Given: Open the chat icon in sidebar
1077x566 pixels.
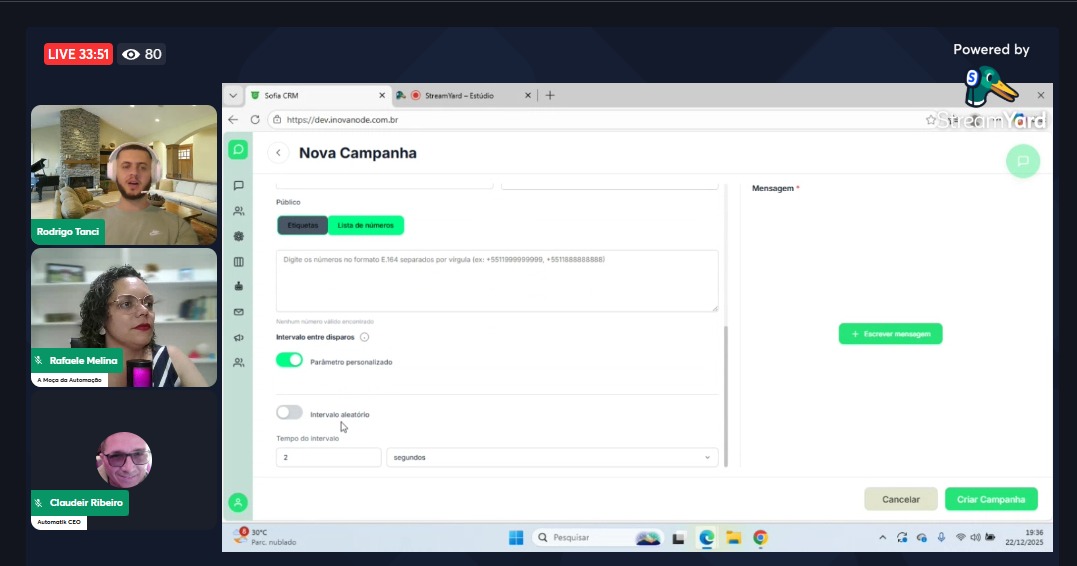Looking at the screenshot, I should coord(238,185).
